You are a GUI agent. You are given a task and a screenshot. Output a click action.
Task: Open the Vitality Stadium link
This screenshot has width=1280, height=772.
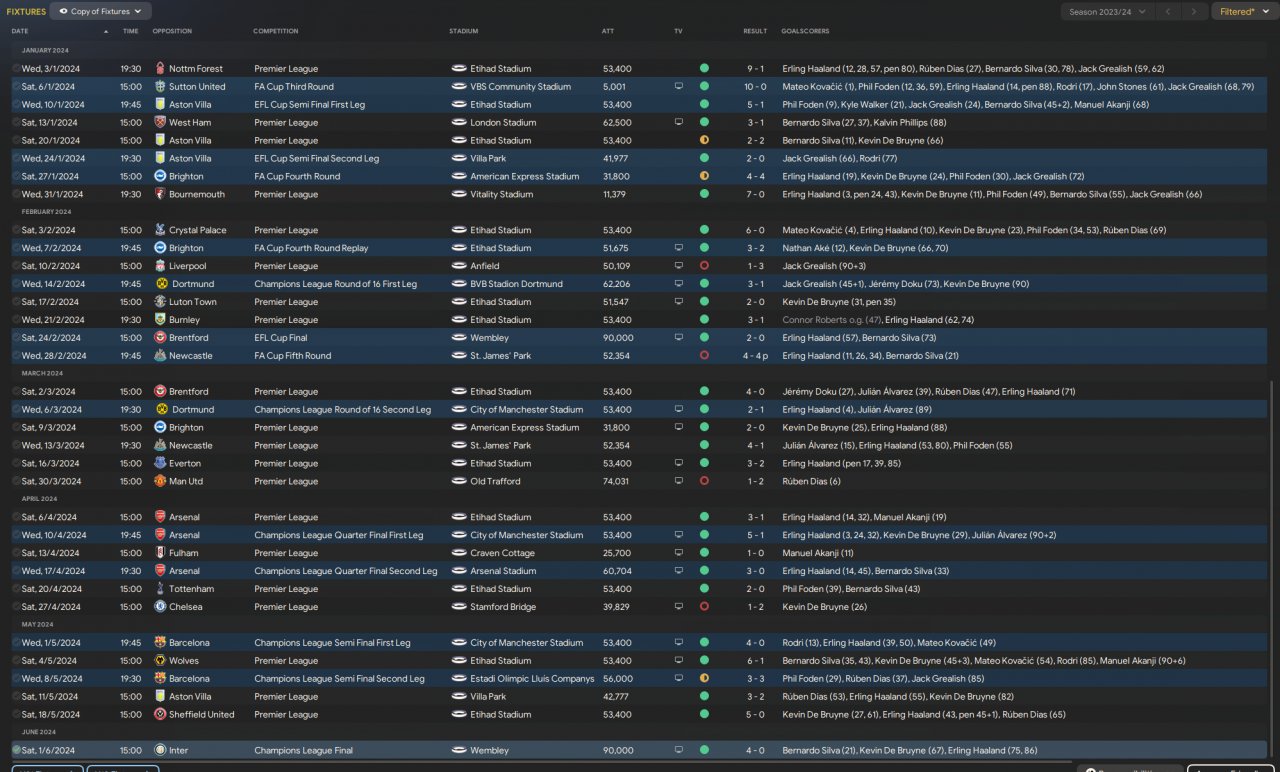pyautogui.click(x=502, y=195)
